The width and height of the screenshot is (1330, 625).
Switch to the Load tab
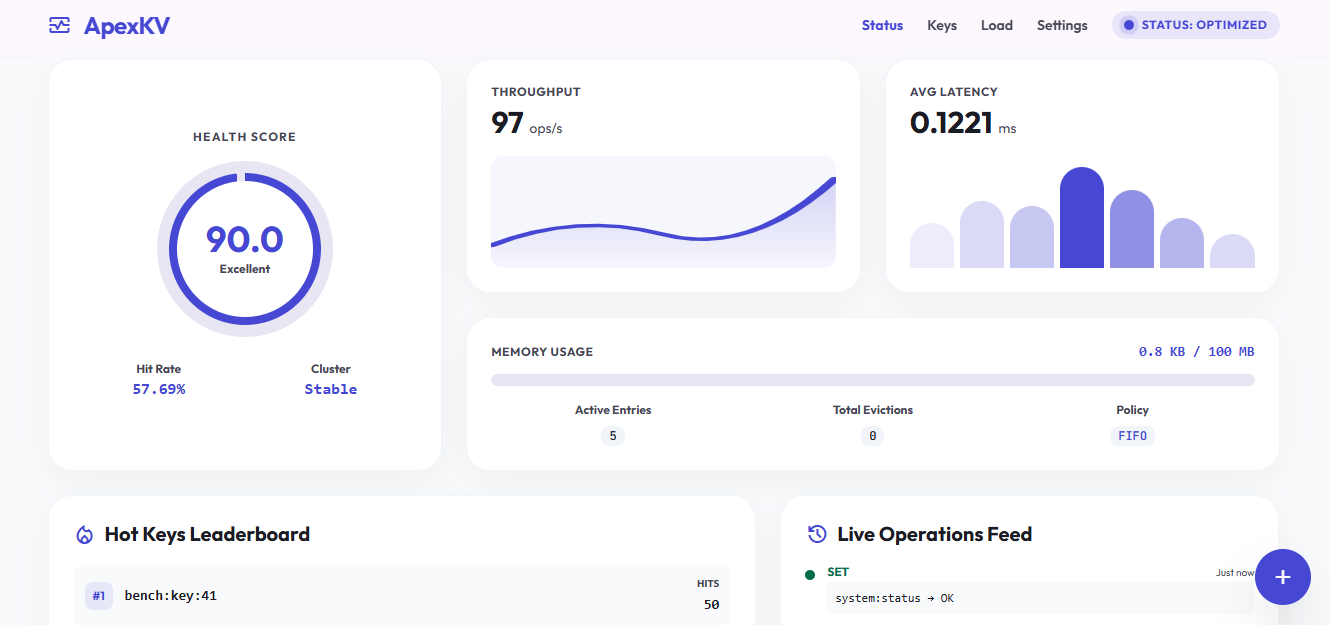997,25
